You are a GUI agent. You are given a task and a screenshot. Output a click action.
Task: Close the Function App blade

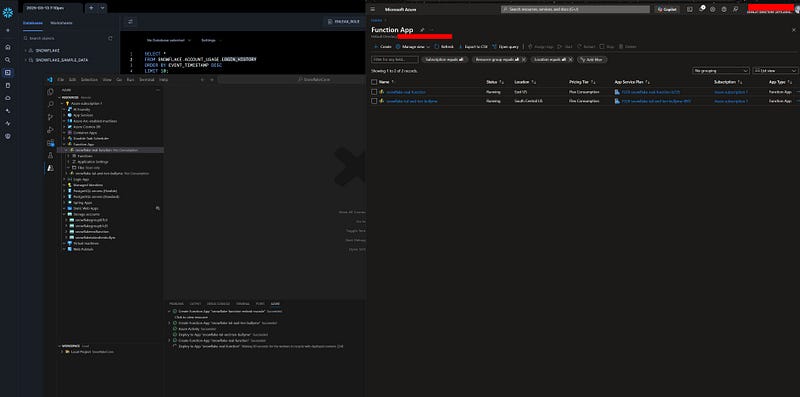[793, 30]
